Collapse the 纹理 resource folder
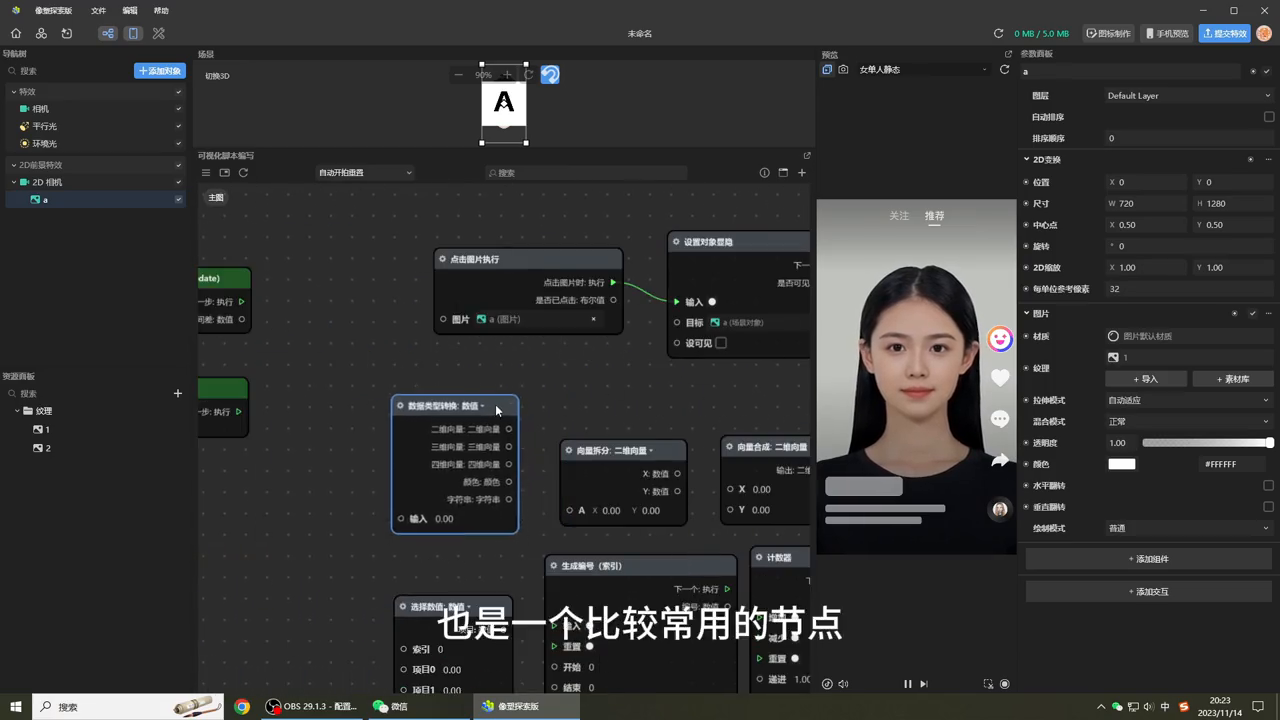The image size is (1280, 720). 17,411
